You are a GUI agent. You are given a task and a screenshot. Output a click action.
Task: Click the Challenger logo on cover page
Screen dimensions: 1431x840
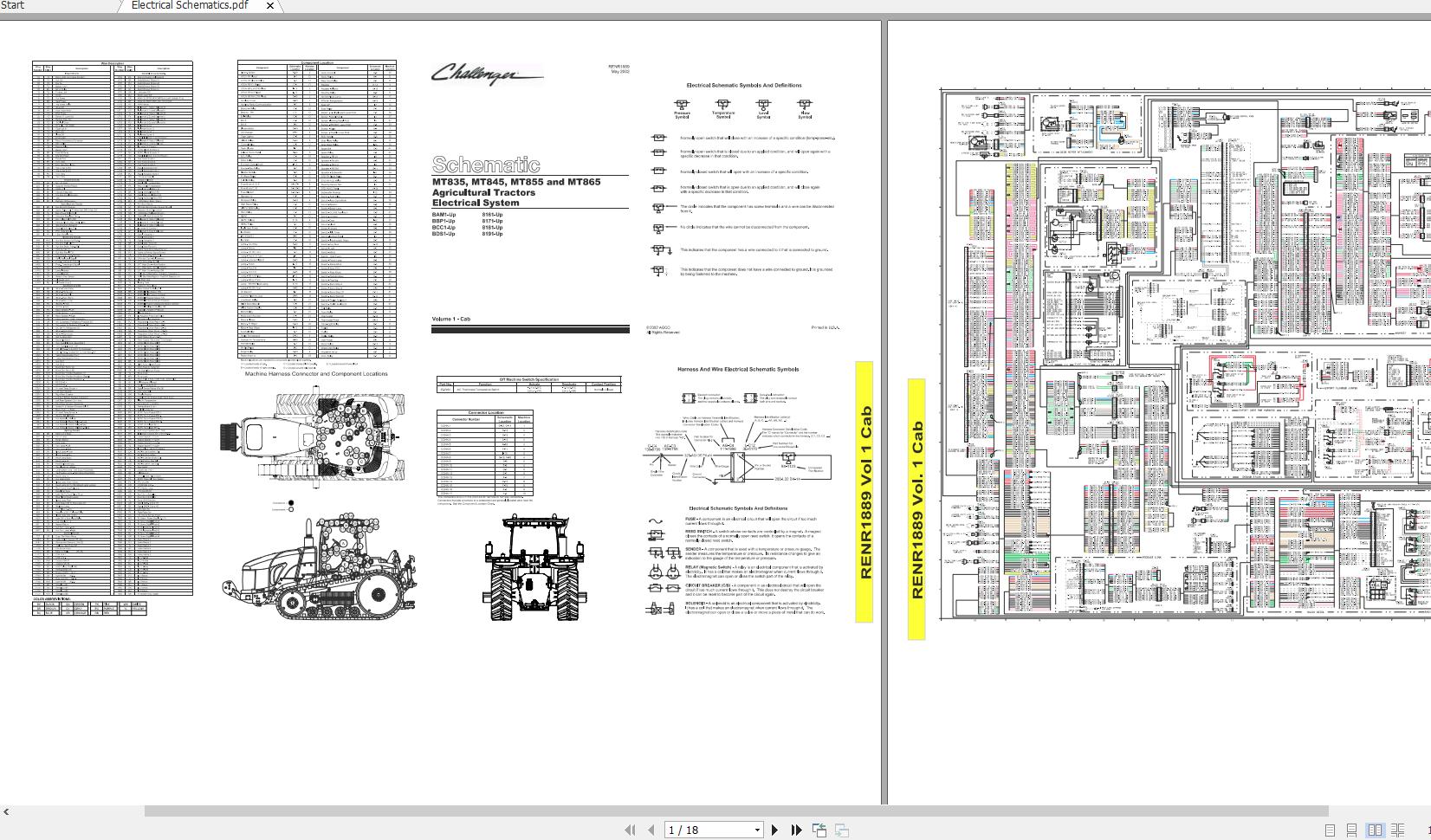point(487,74)
